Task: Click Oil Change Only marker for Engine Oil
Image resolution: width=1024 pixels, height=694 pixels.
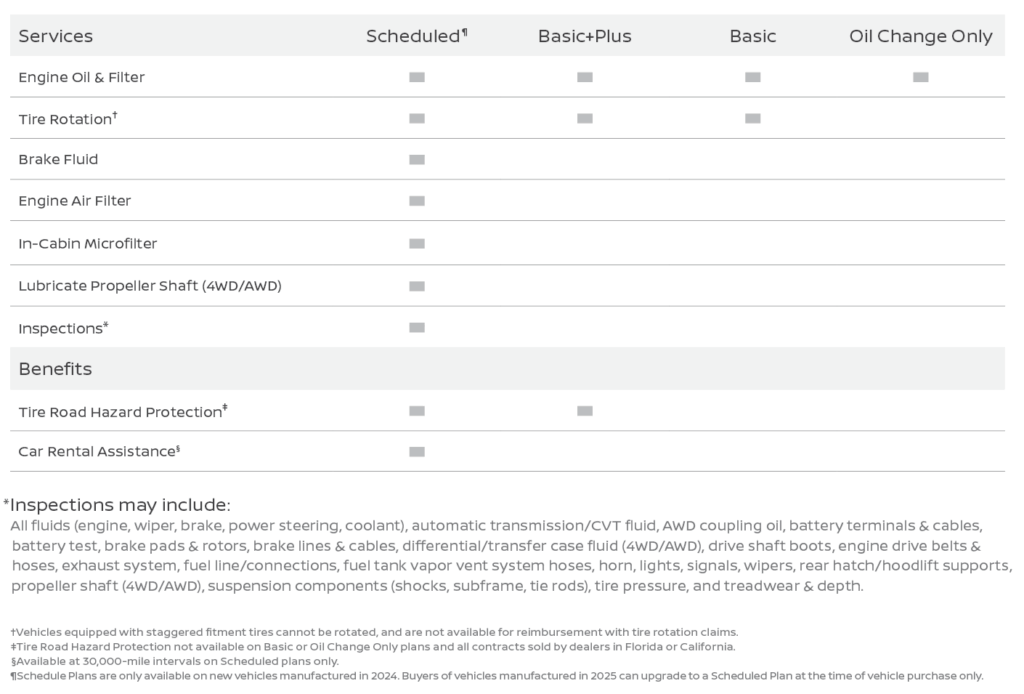Action: point(920,77)
